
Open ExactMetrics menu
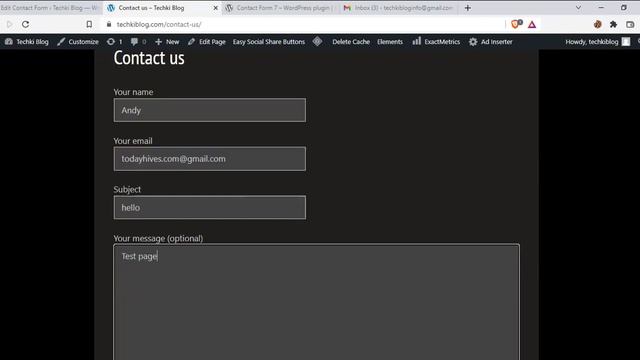click(x=436, y=42)
